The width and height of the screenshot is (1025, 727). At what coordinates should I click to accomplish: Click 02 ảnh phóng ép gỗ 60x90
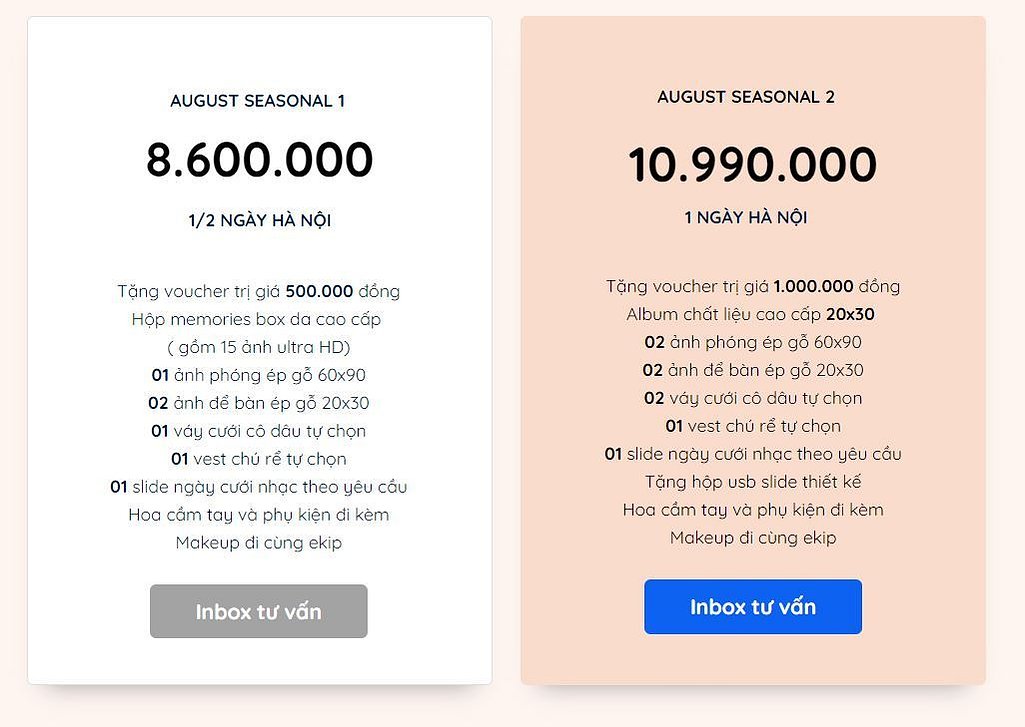(753, 342)
